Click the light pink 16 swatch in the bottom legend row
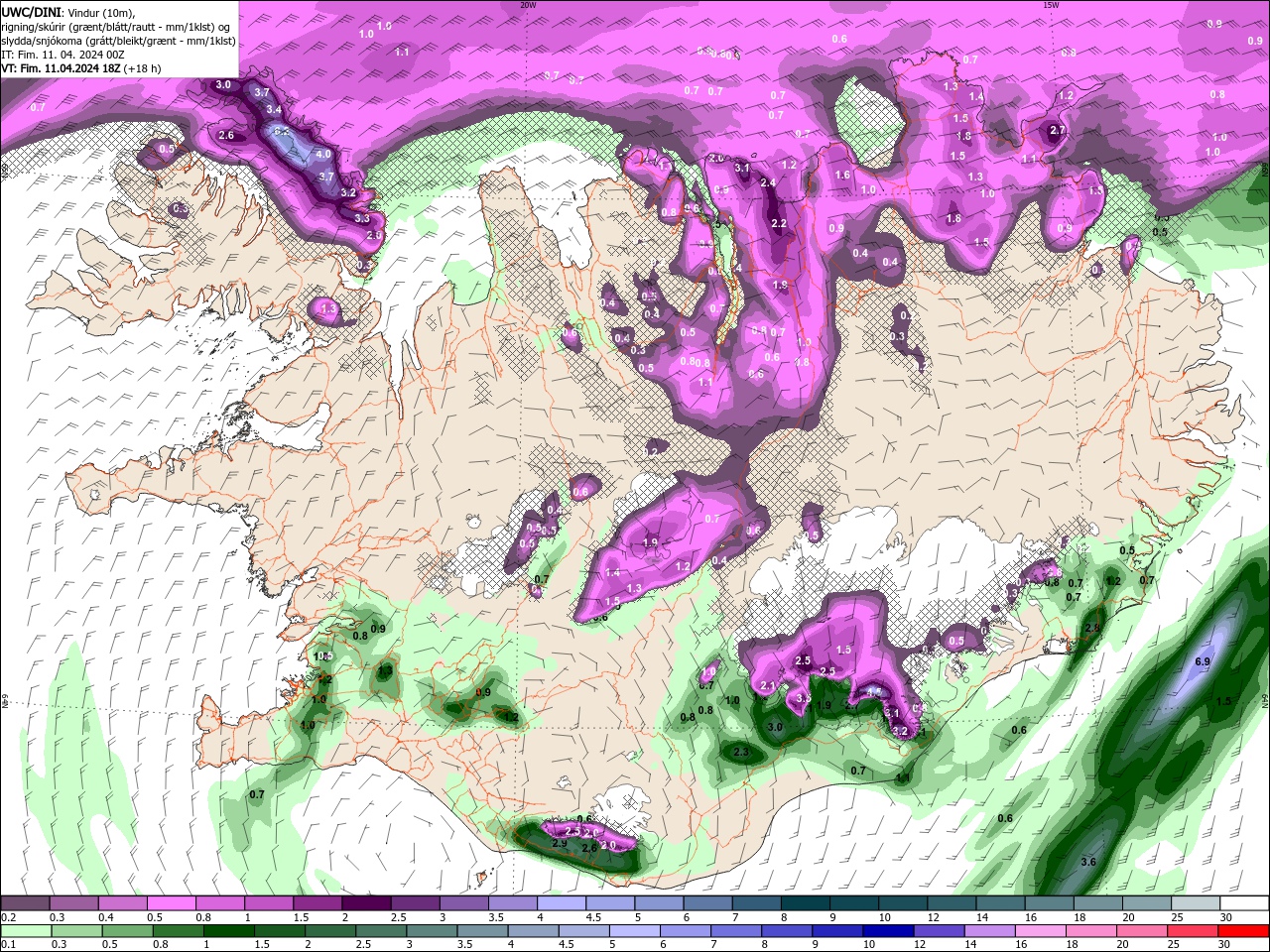The width and height of the screenshot is (1270, 952). point(1041,930)
